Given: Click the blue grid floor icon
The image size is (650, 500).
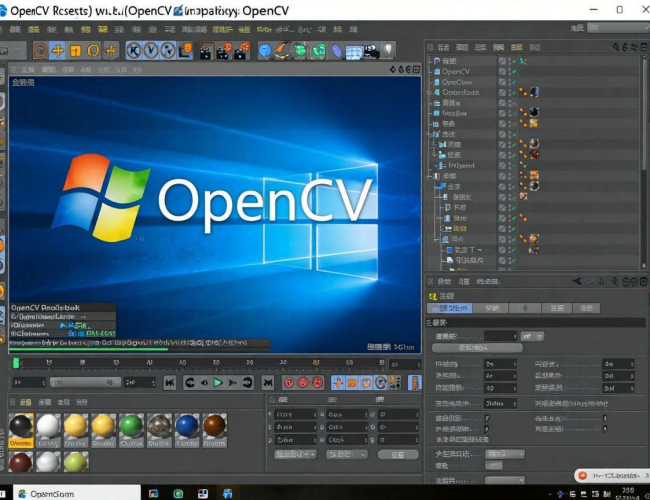Looking at the screenshot, I should click(354, 52).
